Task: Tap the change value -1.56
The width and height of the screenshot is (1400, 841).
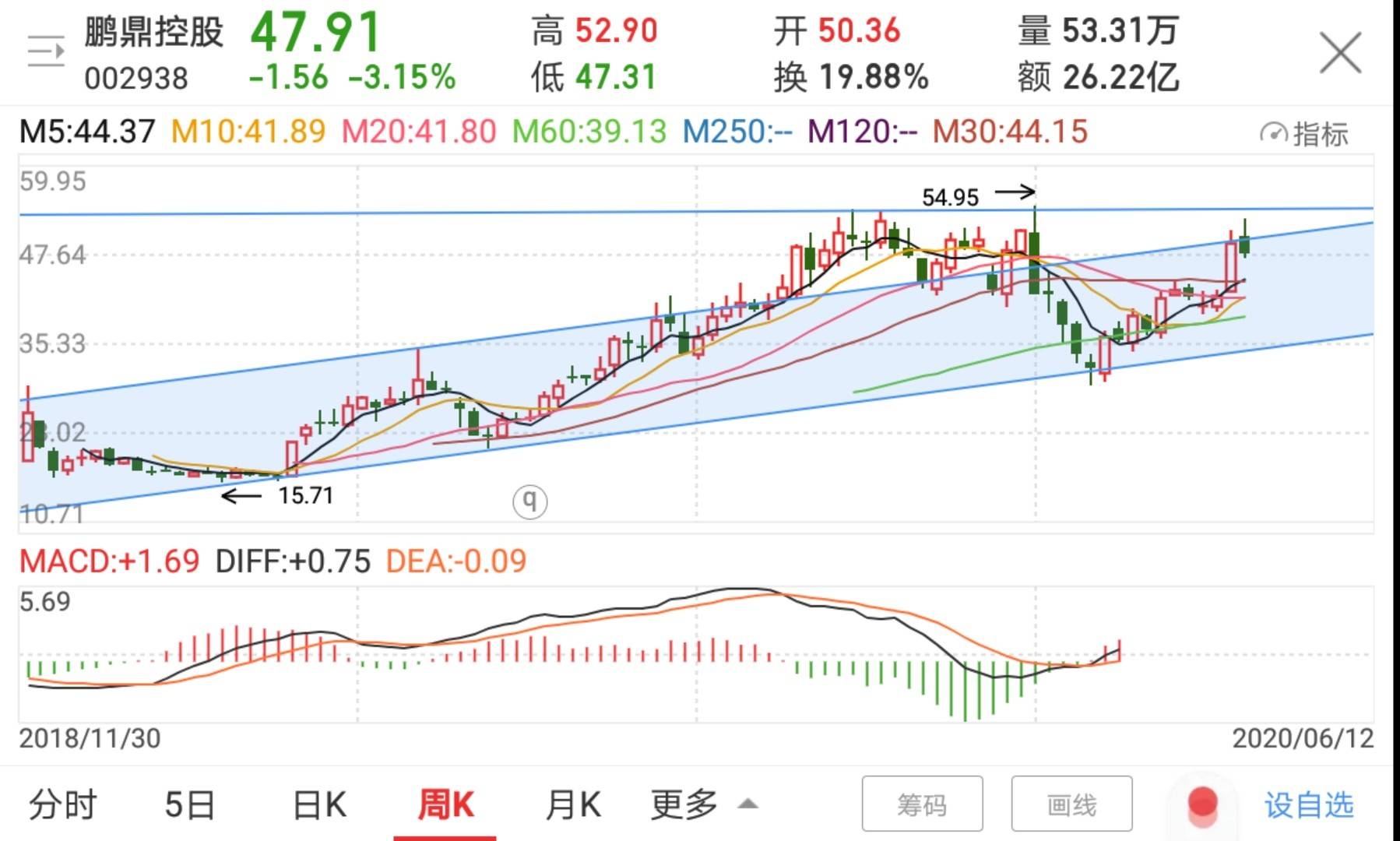Action: (289, 77)
